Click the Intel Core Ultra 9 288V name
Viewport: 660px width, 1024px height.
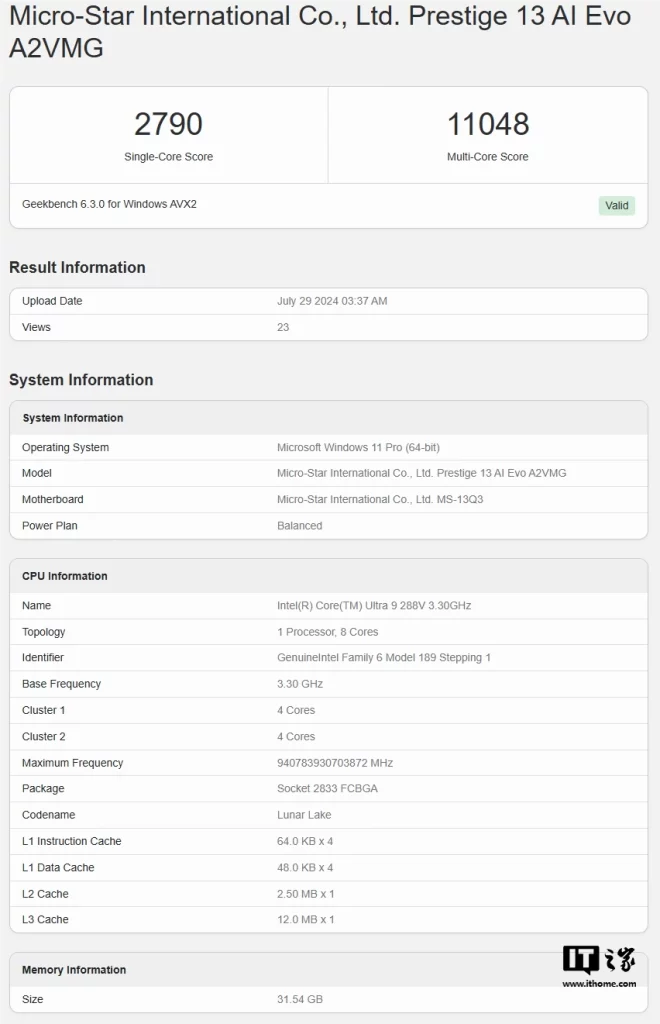[374, 606]
